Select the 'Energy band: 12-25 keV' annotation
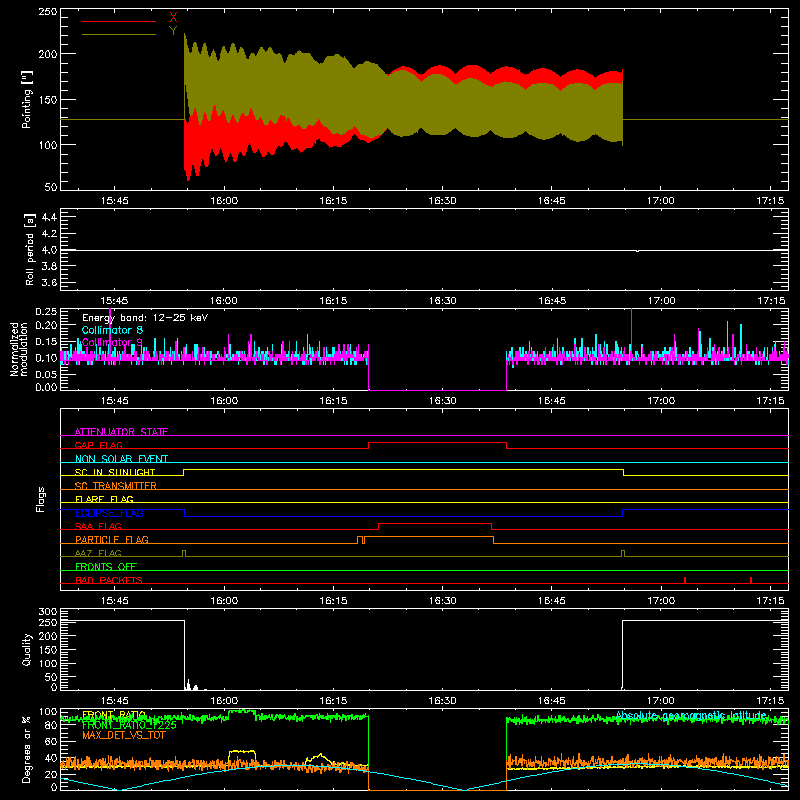 [145, 318]
